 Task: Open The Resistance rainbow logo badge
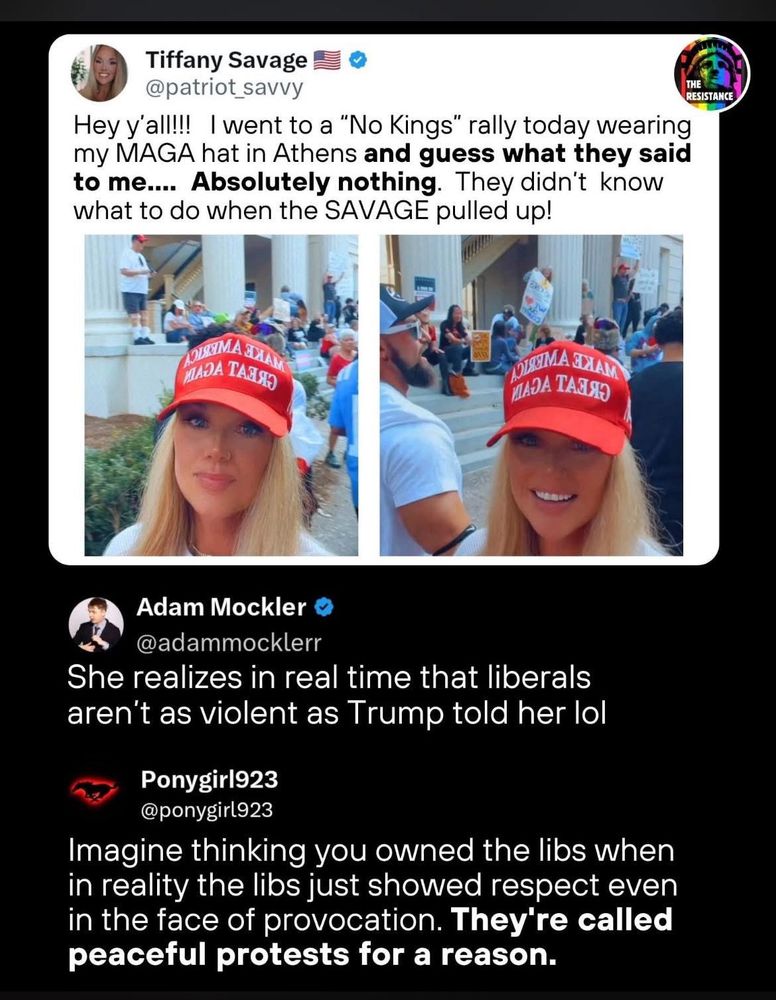[x=712, y=73]
